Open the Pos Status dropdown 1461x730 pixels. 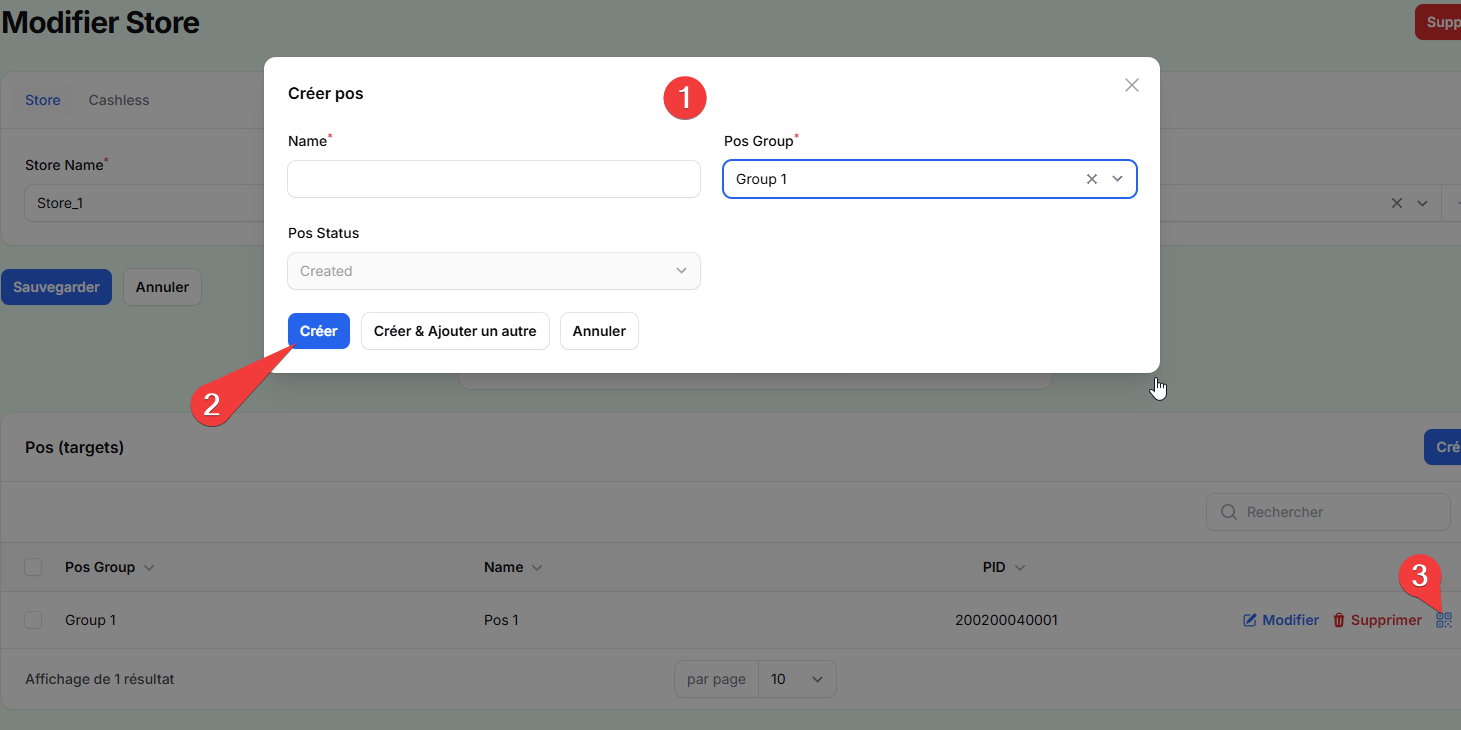click(494, 271)
